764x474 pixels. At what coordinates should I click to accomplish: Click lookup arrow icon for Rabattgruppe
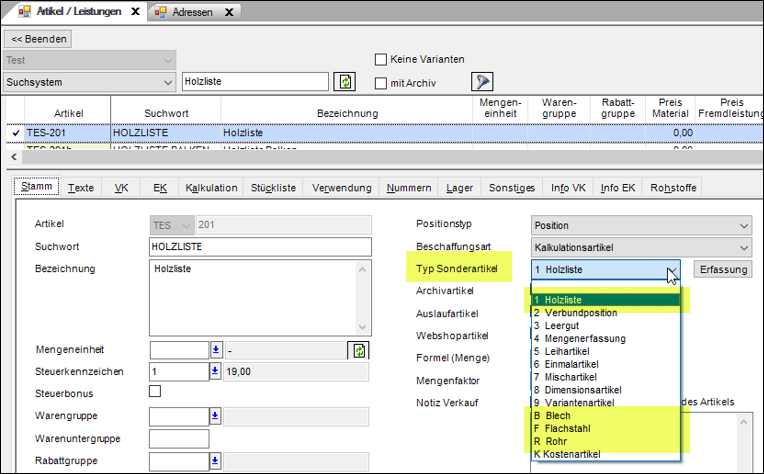coord(215,460)
